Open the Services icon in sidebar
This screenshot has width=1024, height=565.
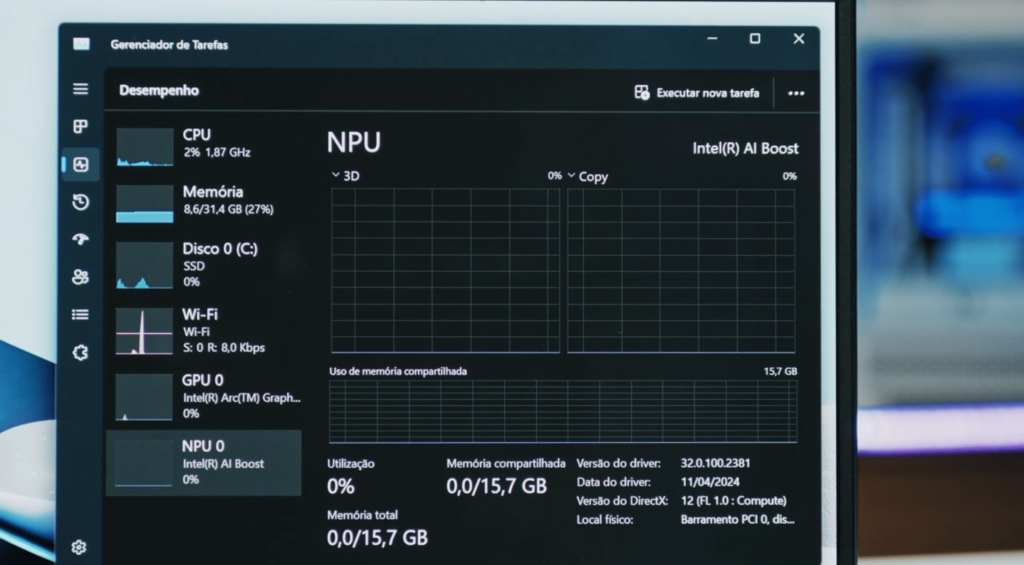80,353
